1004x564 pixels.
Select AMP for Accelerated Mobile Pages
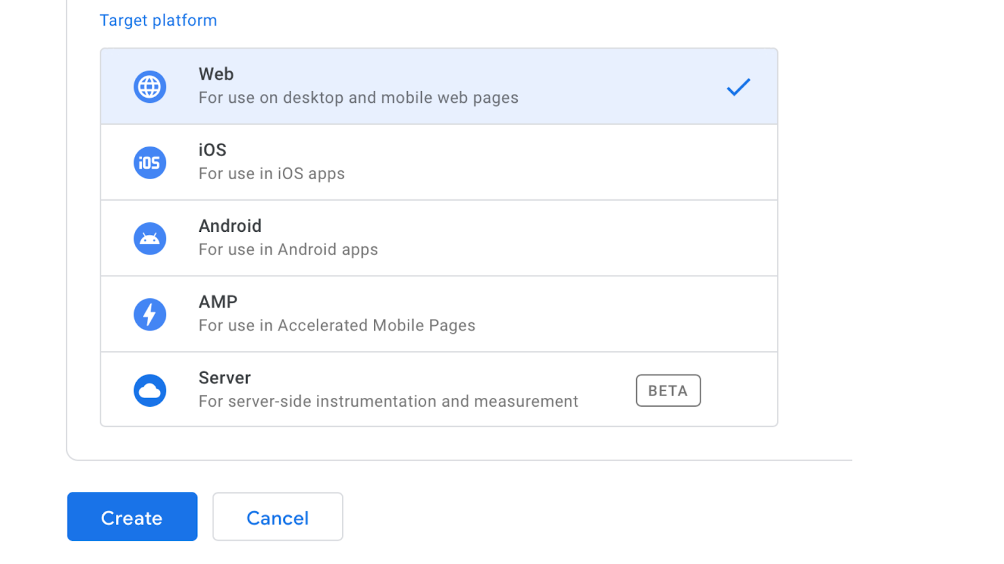click(x=439, y=314)
